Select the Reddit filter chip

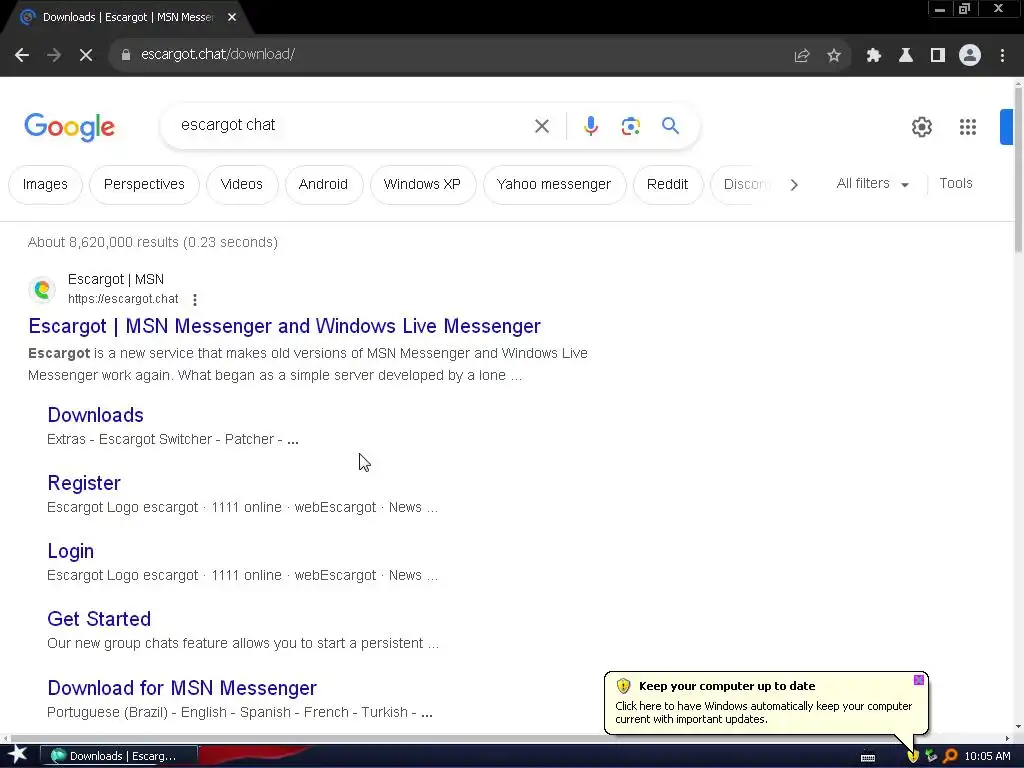click(667, 184)
